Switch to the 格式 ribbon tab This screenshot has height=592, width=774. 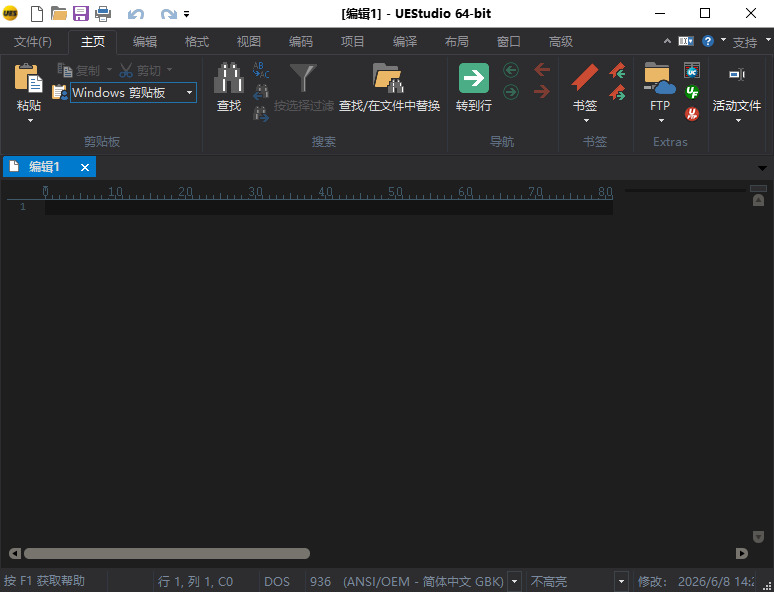coord(196,41)
